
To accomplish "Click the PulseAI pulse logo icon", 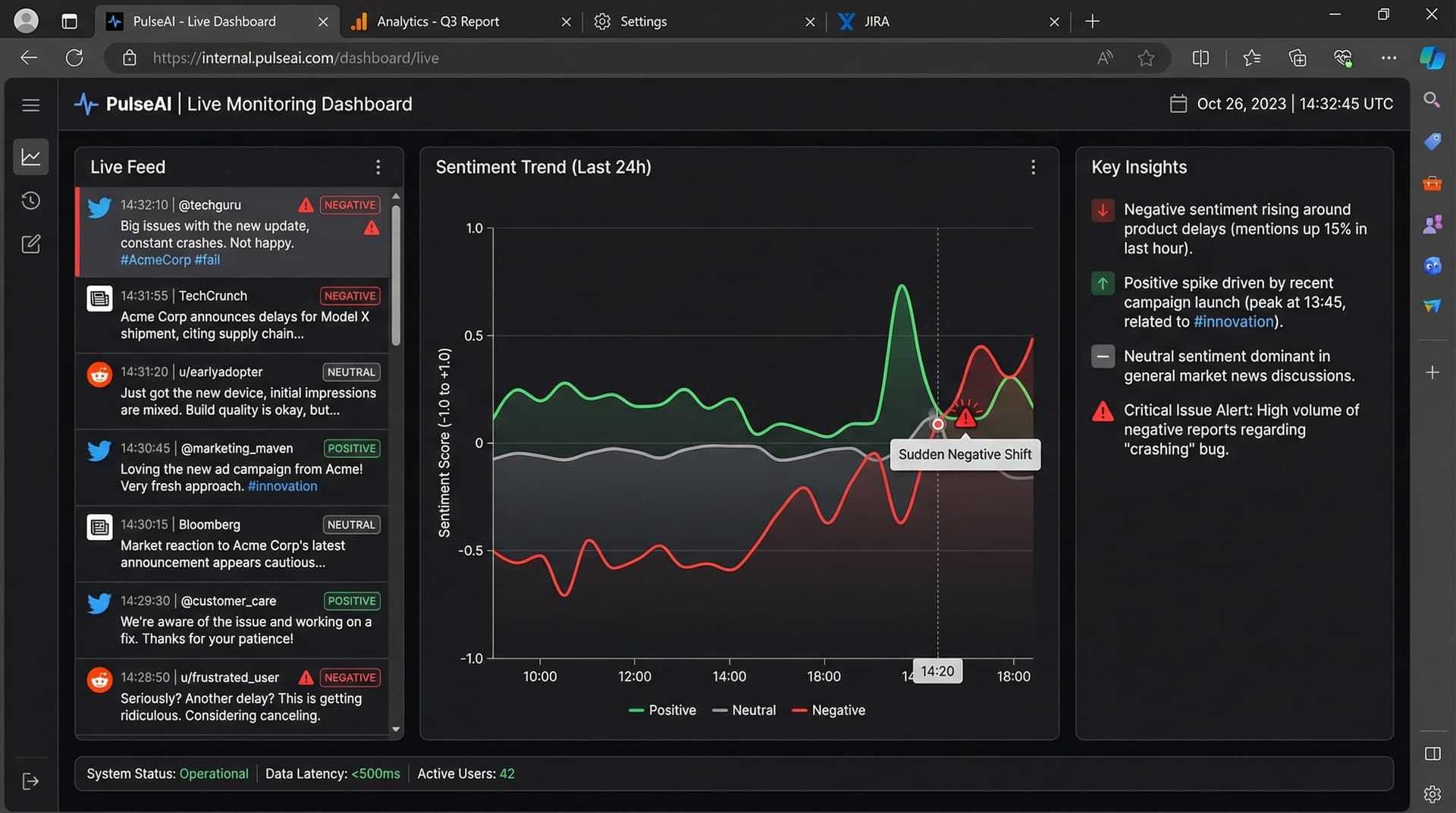I will (86, 104).
